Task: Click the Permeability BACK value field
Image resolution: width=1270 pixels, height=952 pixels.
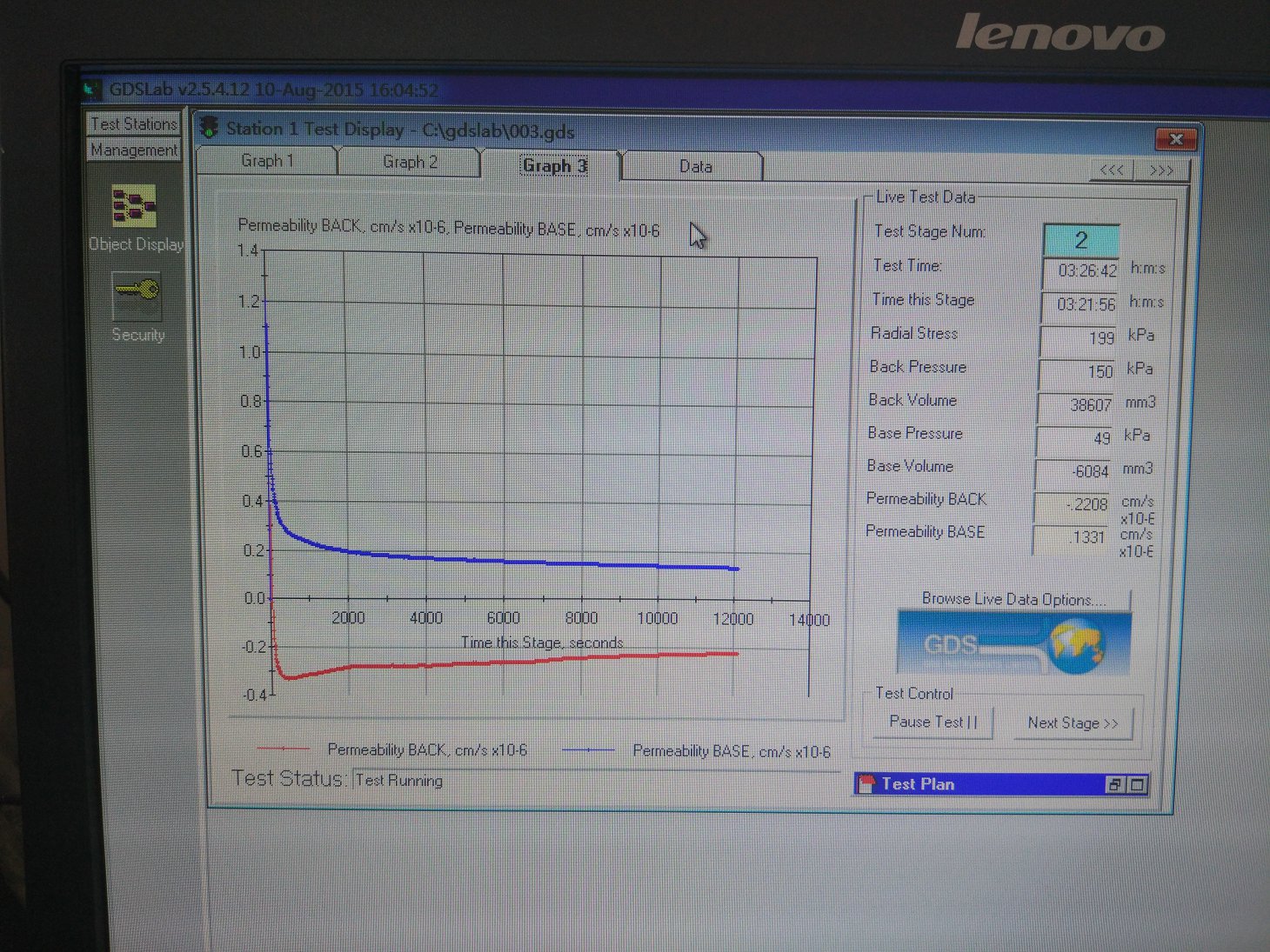Action: pyautogui.click(x=1075, y=505)
